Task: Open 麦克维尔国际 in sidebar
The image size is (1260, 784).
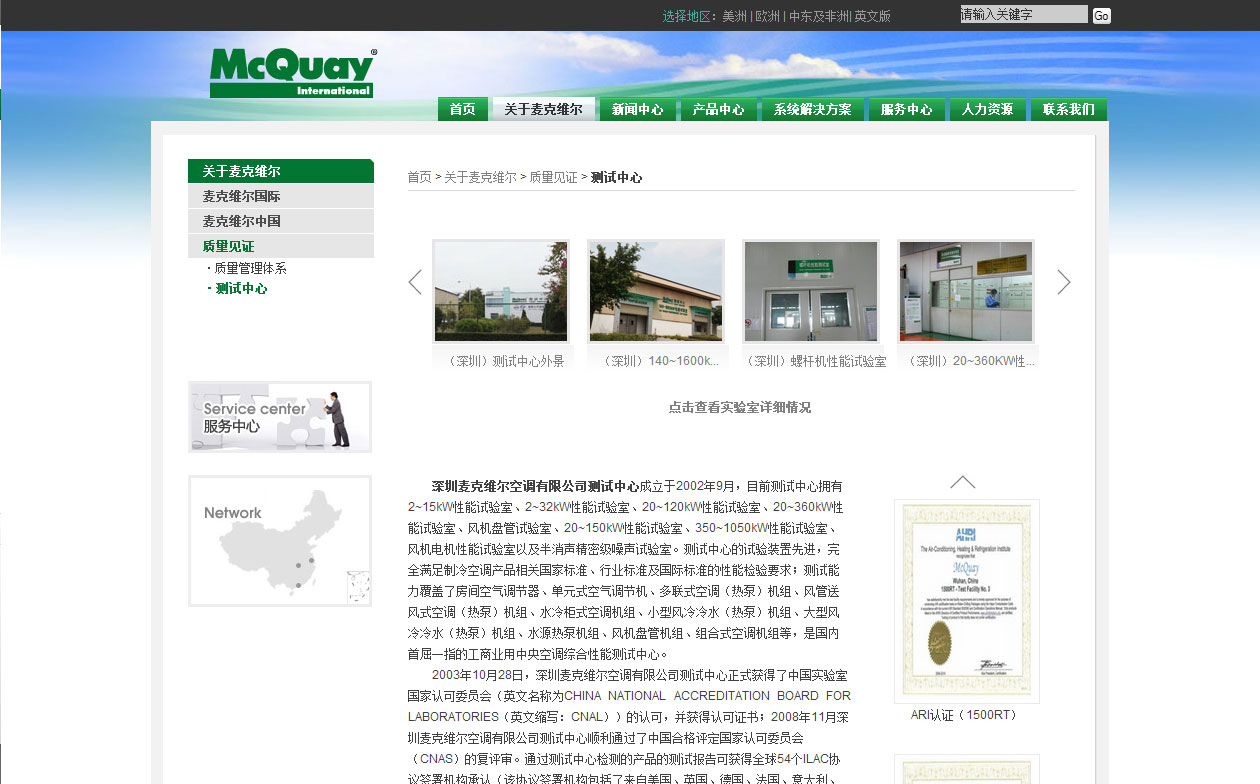Action: pos(281,196)
